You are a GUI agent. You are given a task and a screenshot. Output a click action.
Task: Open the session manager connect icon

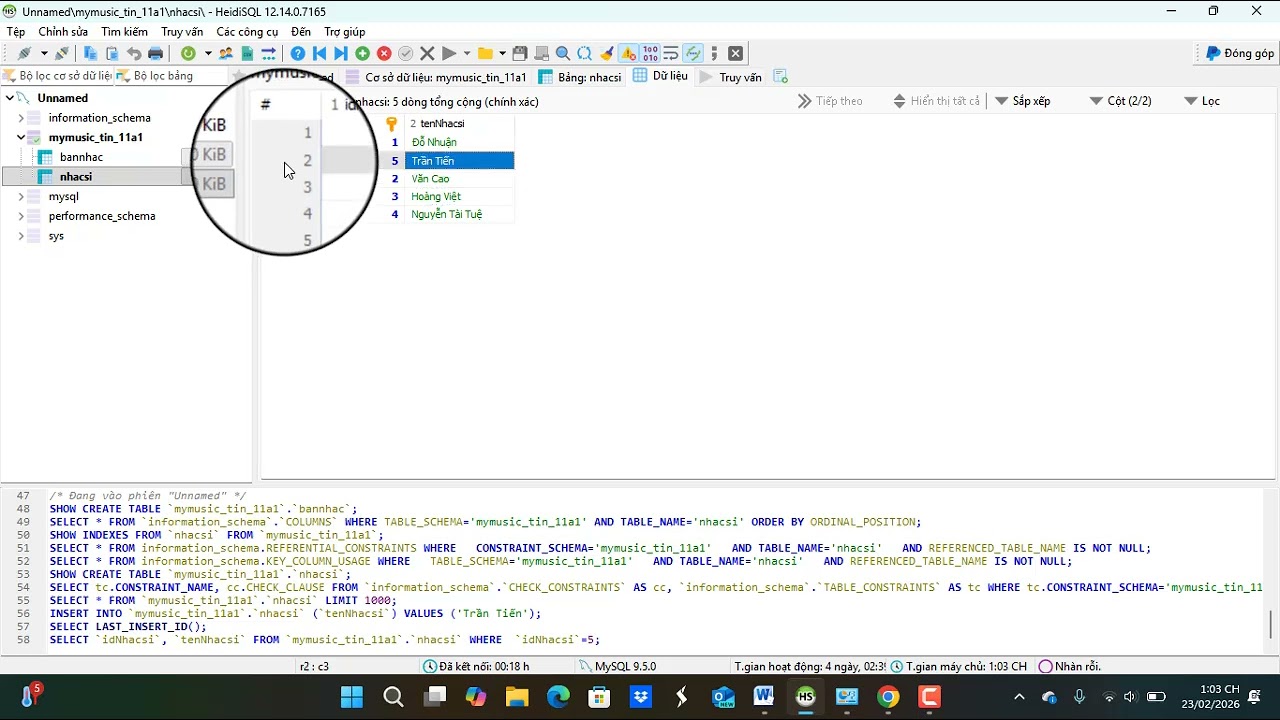point(25,53)
